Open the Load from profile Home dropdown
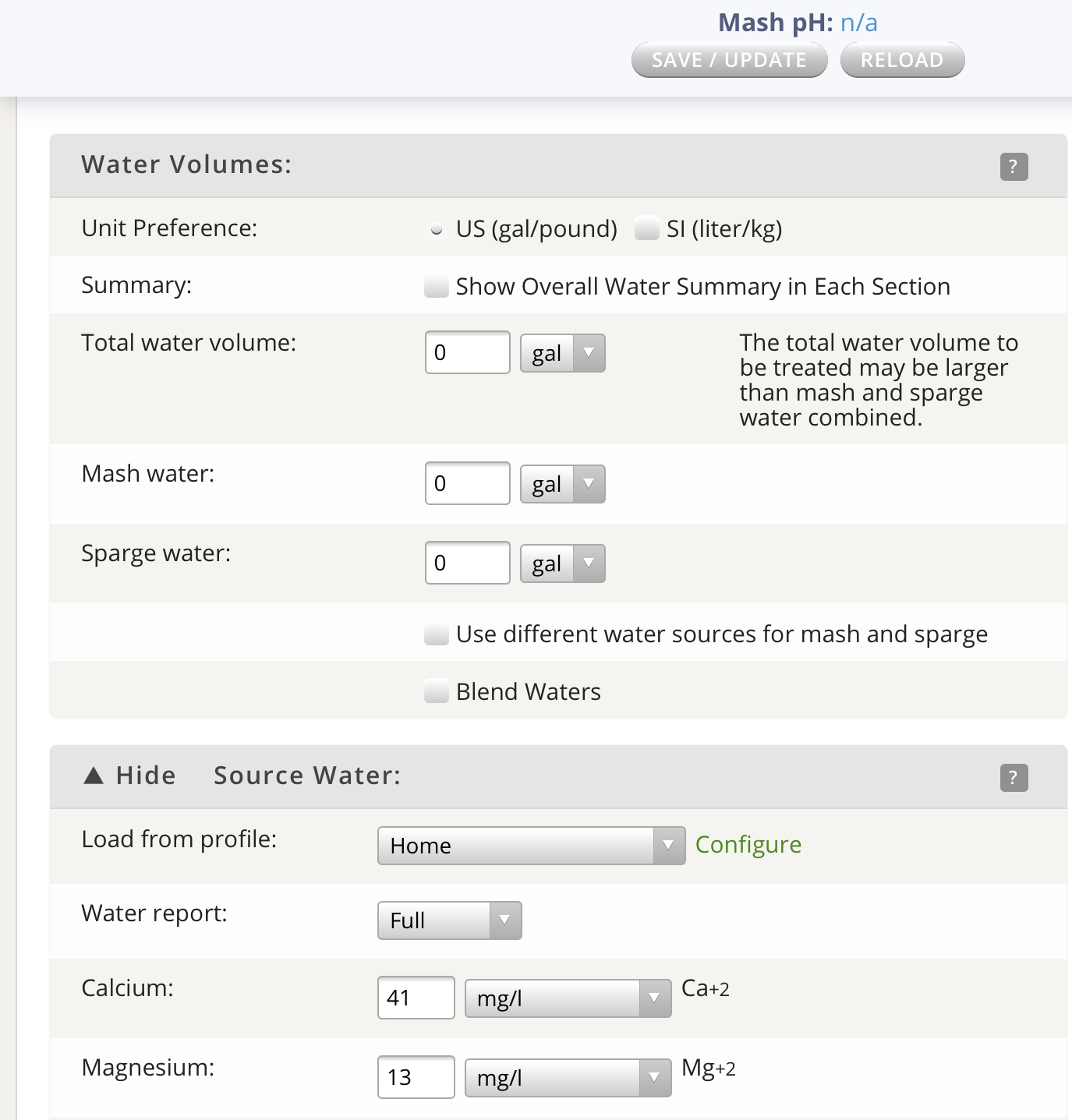 point(532,846)
